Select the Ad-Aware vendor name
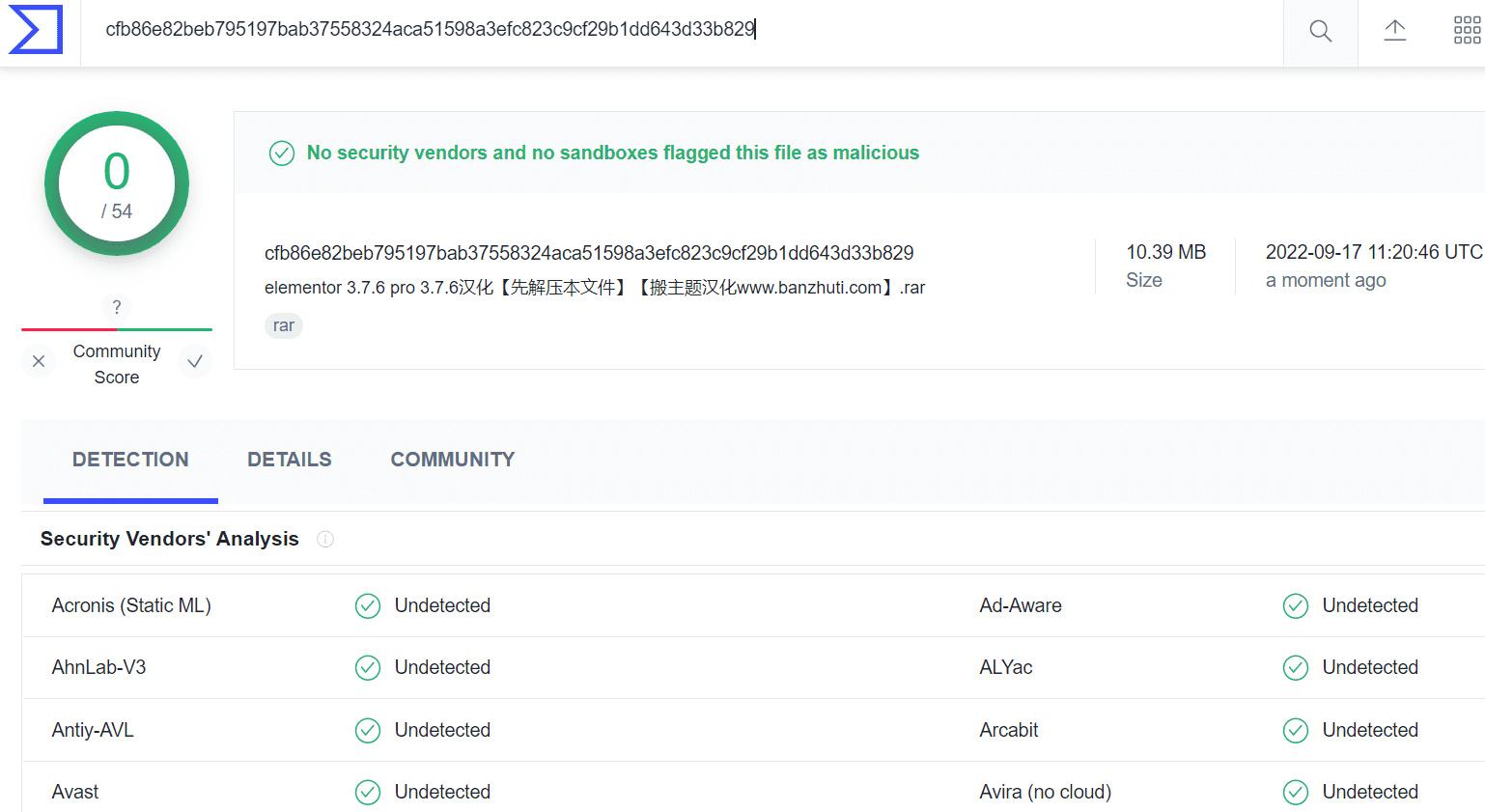The height and width of the screenshot is (812, 1485). [1021, 605]
